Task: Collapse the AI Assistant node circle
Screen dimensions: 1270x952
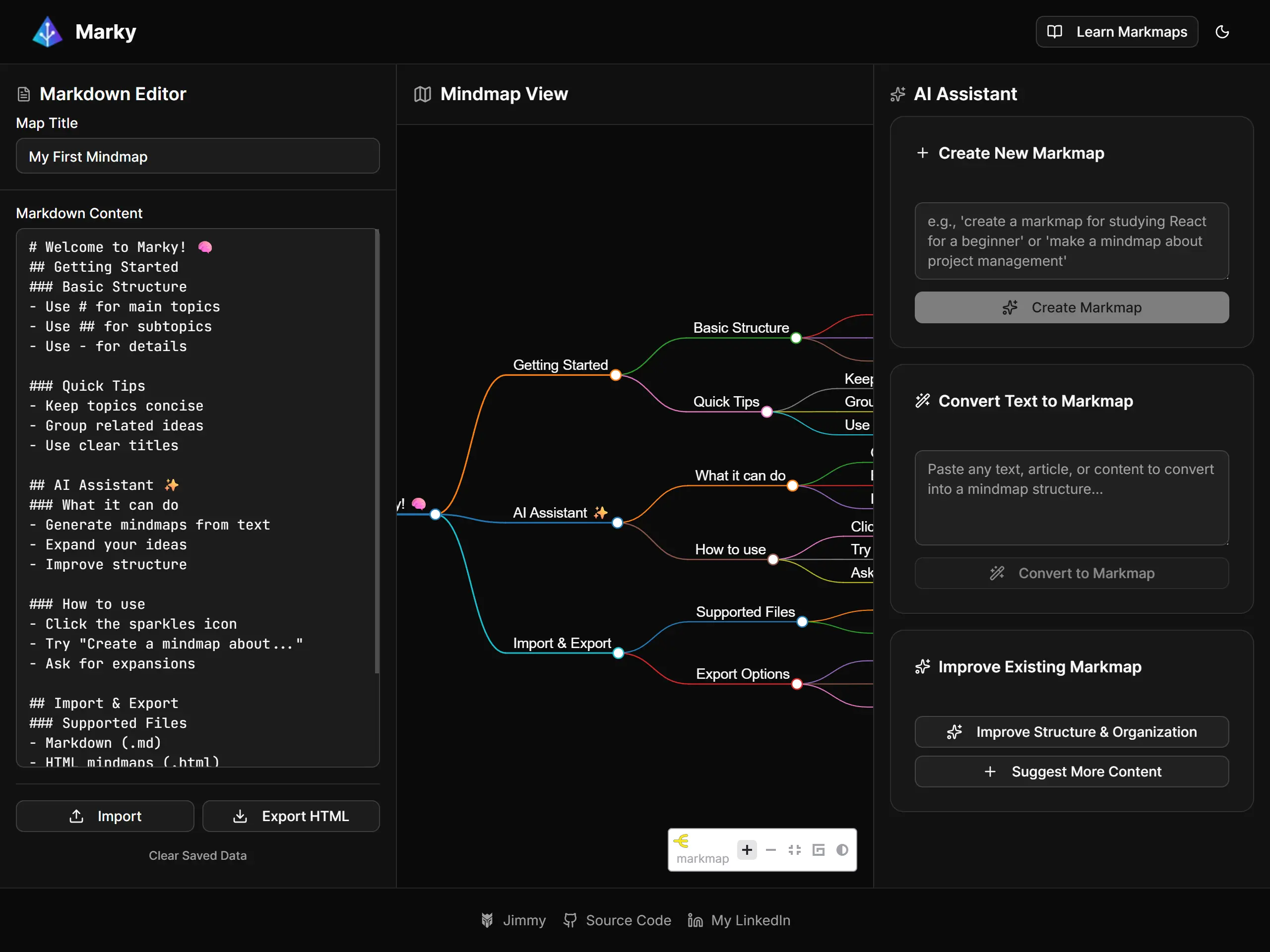Action: tap(617, 523)
